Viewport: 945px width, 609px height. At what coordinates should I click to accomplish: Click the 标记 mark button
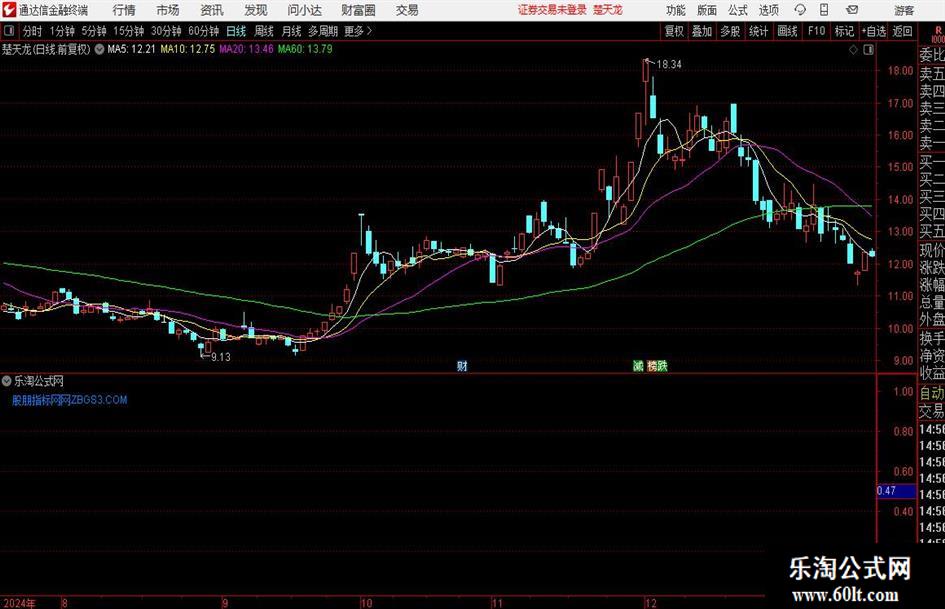pyautogui.click(x=844, y=31)
